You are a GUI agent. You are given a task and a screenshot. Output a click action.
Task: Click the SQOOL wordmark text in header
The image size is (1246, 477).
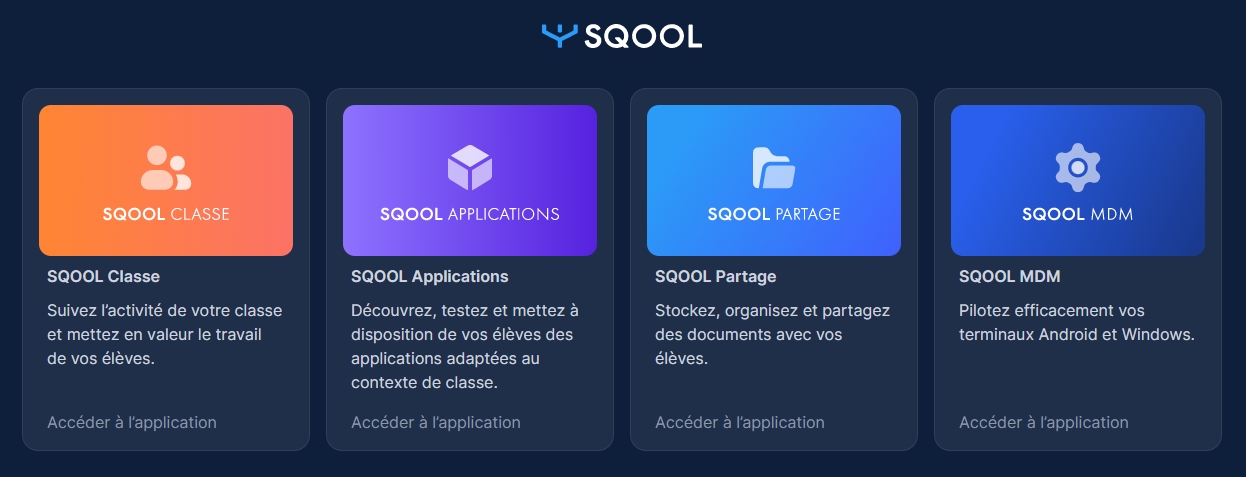(x=643, y=36)
